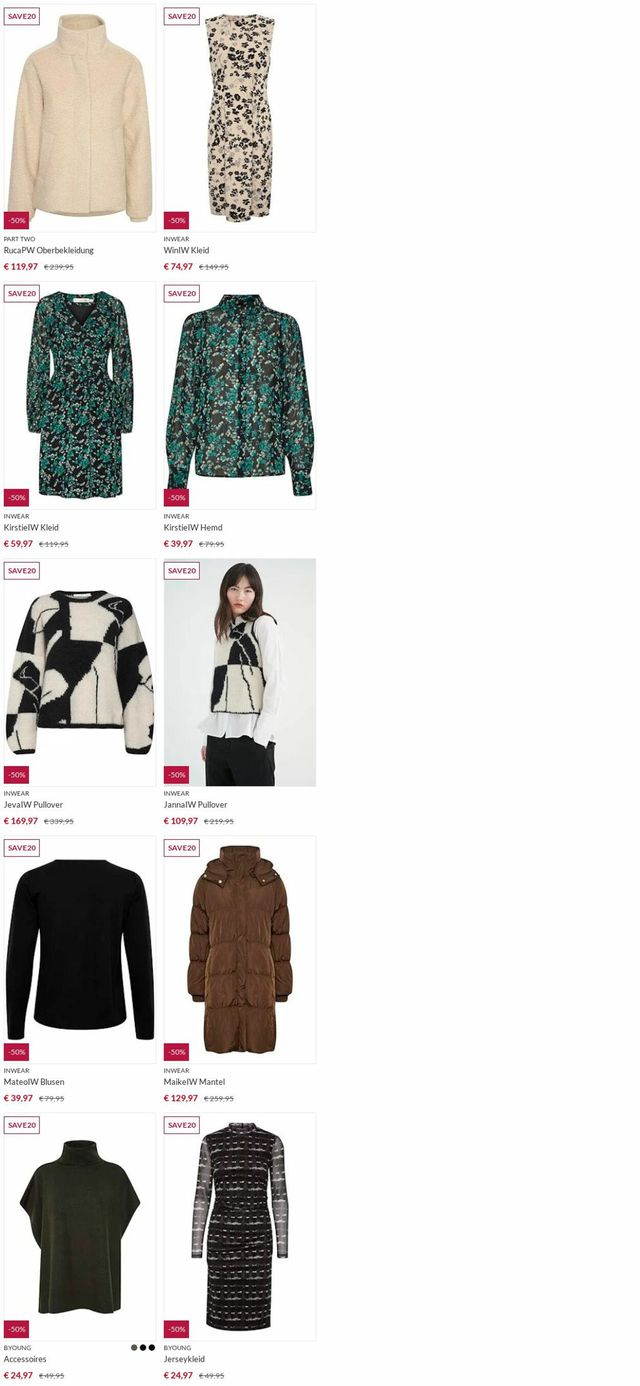Image resolution: width=640 pixels, height=1386 pixels.
Task: Select the last black swatch for Accessoires
Action: click(x=152, y=1347)
